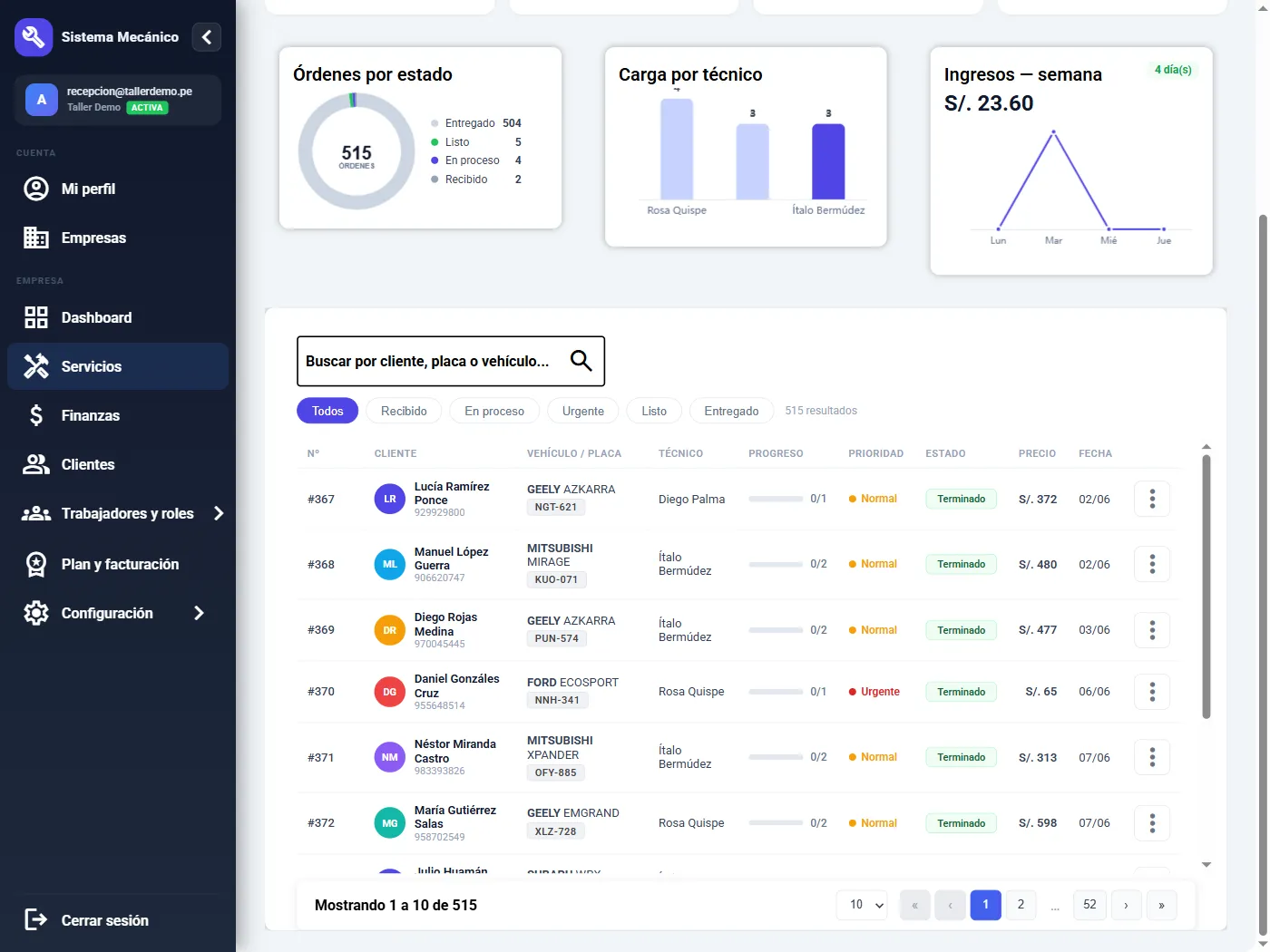Click the Clientes people icon

click(36, 464)
